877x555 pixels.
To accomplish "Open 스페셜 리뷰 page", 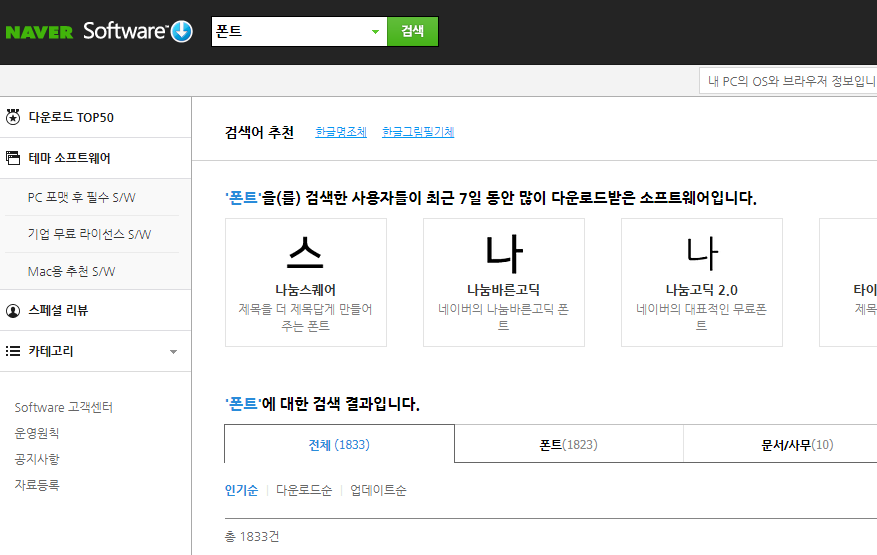I will click(58, 311).
